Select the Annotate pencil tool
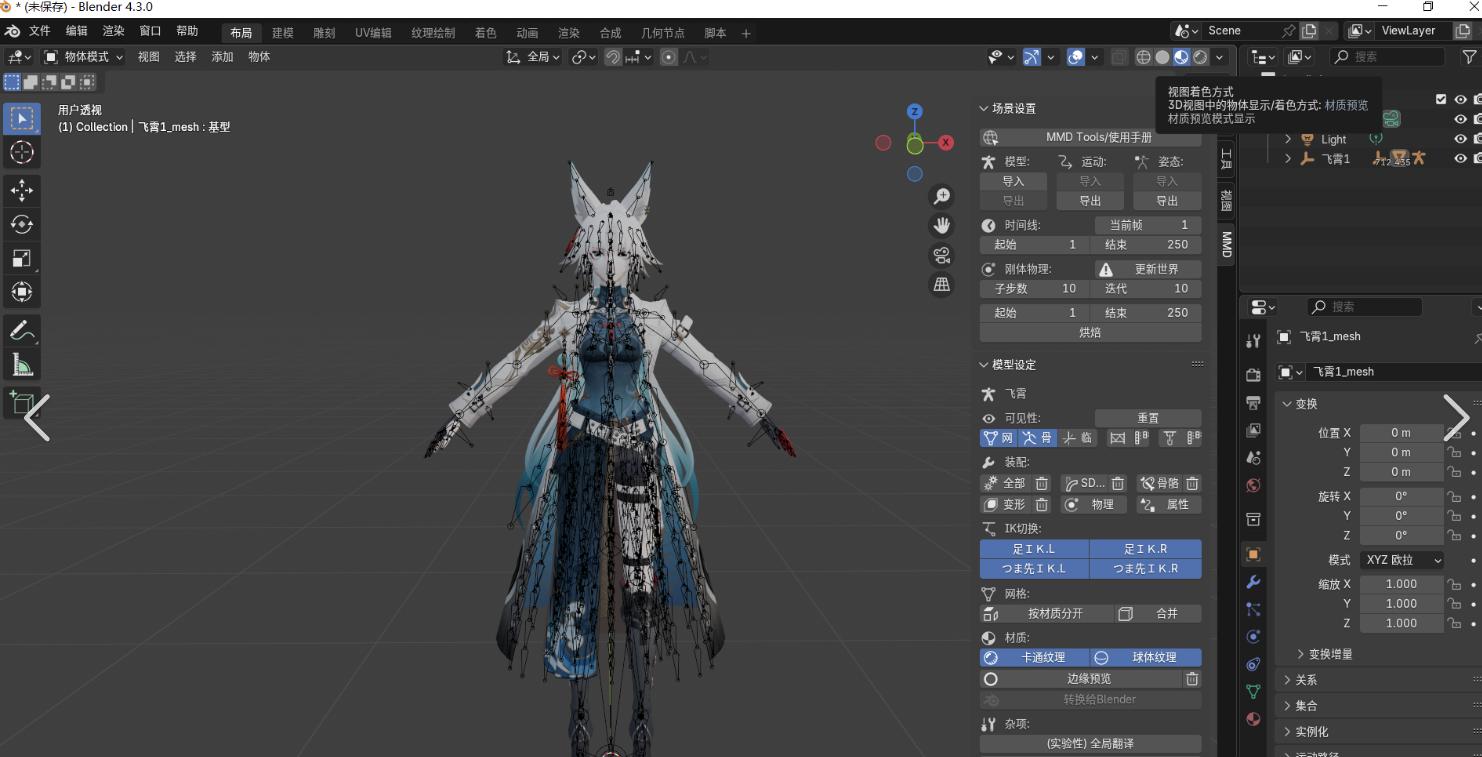The height and width of the screenshot is (757, 1482). (22, 329)
